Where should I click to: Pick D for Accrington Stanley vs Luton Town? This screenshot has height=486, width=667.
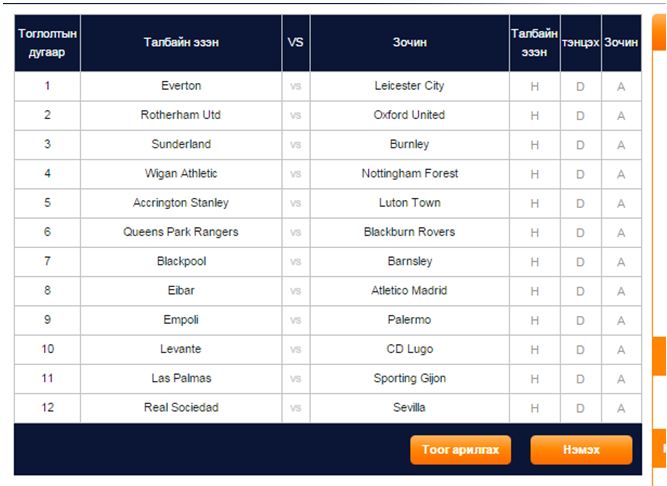pyautogui.click(x=581, y=203)
